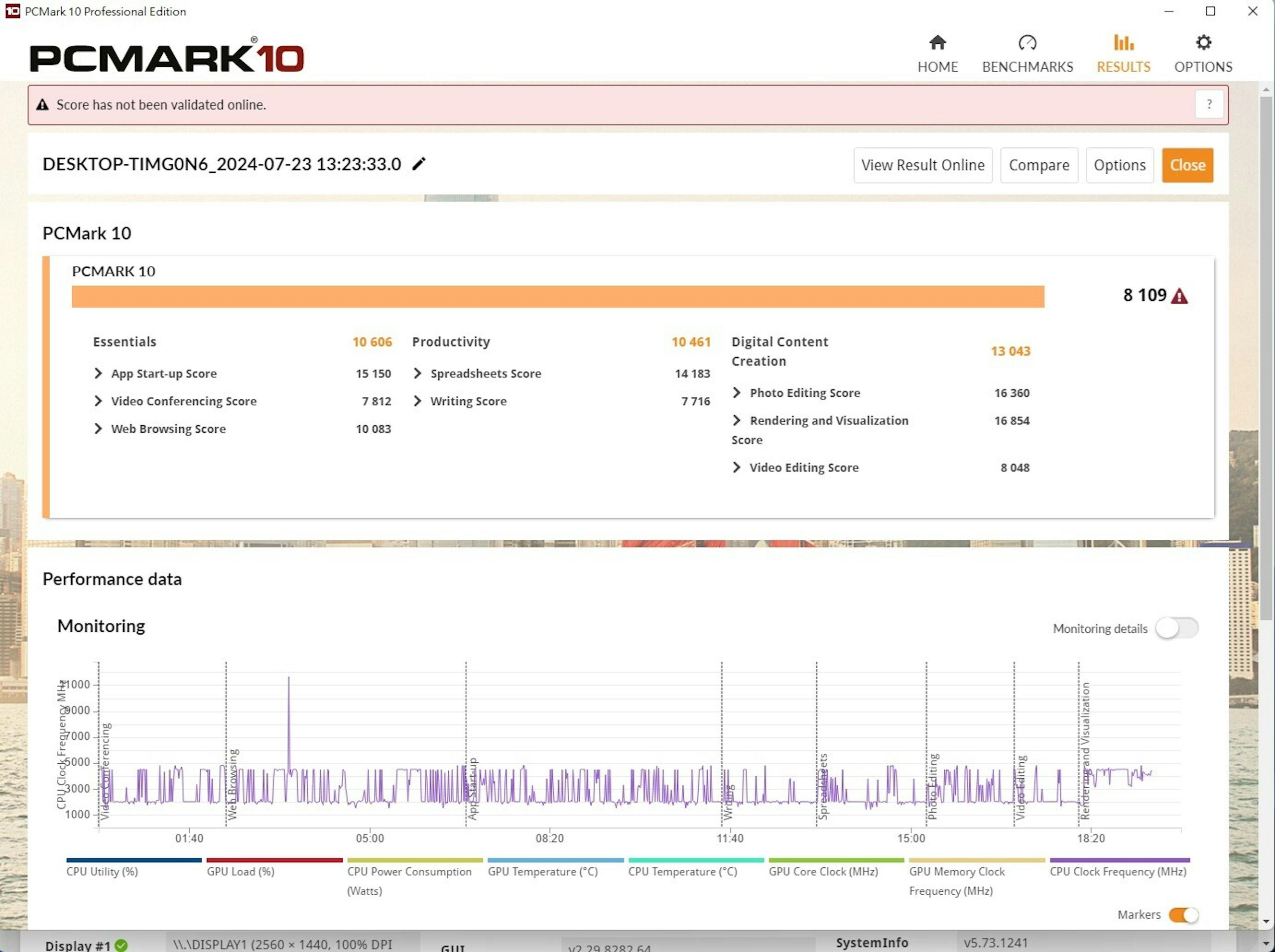1275x952 pixels.
Task: Click the PCMark 10 title bar app icon
Action: tap(12, 11)
